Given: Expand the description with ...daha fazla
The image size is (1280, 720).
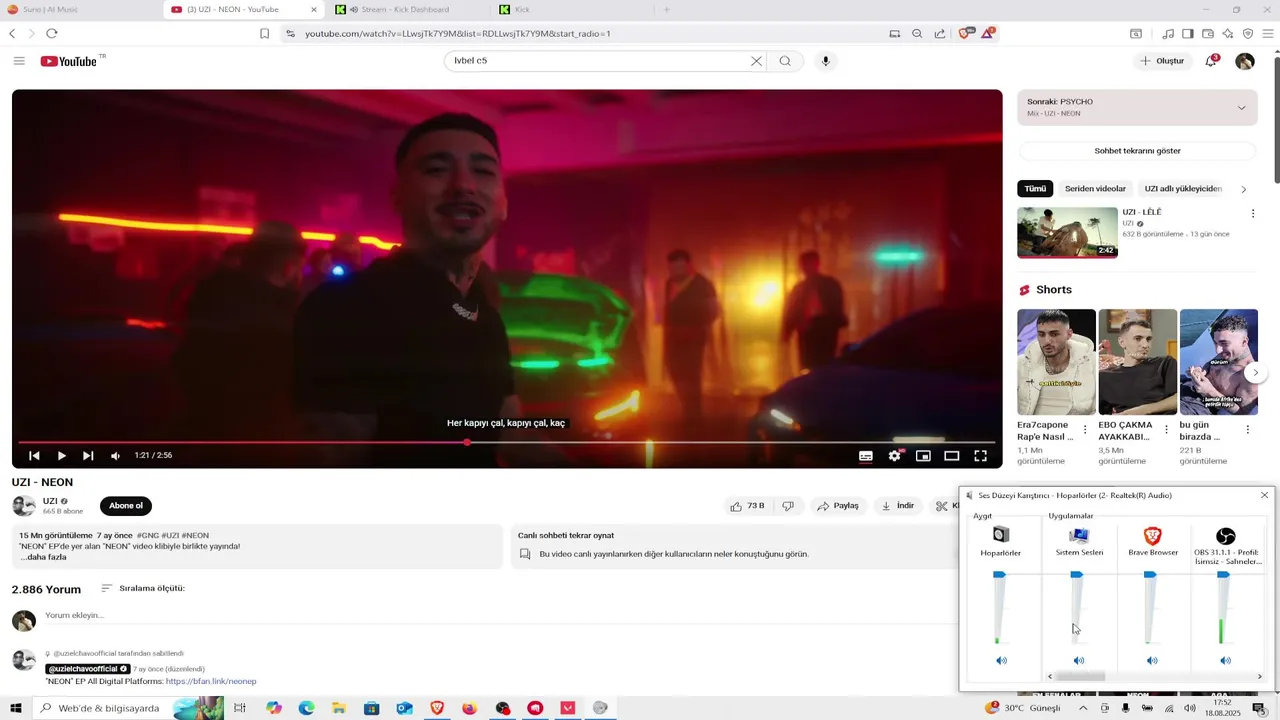Looking at the screenshot, I should click(x=44, y=557).
